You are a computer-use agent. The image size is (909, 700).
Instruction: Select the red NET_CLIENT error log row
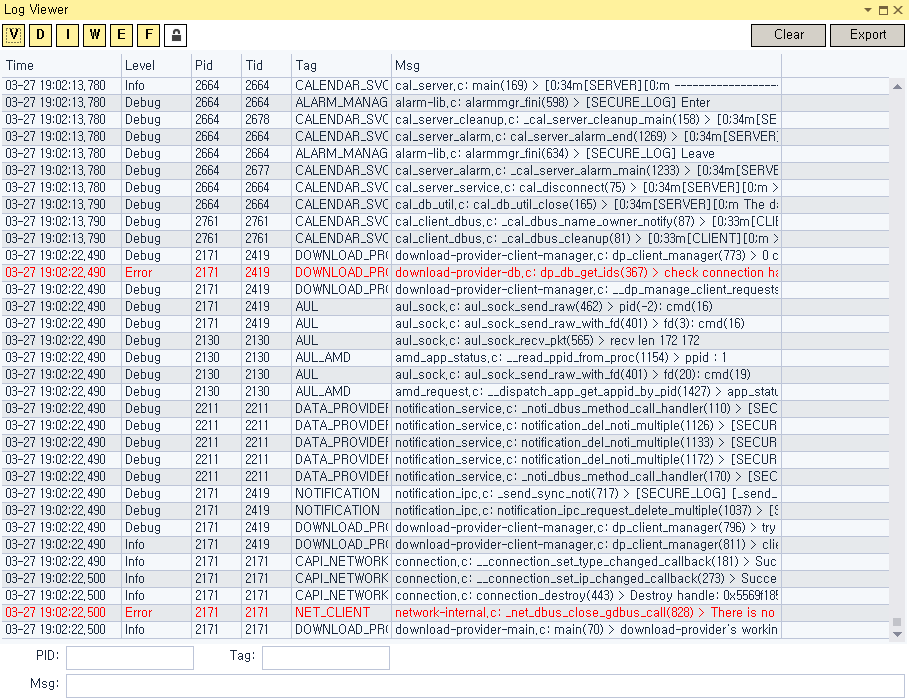coord(400,612)
